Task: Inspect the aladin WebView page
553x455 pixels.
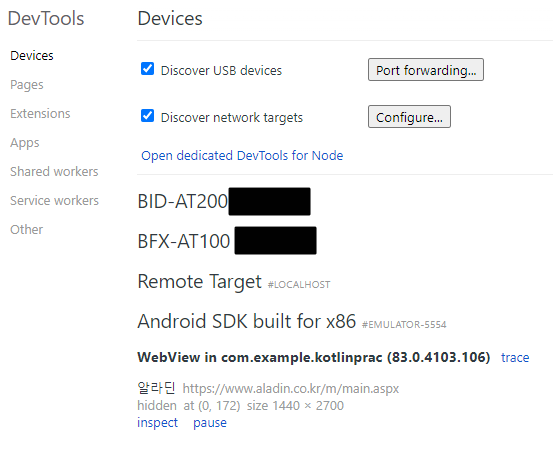Action: [157, 423]
